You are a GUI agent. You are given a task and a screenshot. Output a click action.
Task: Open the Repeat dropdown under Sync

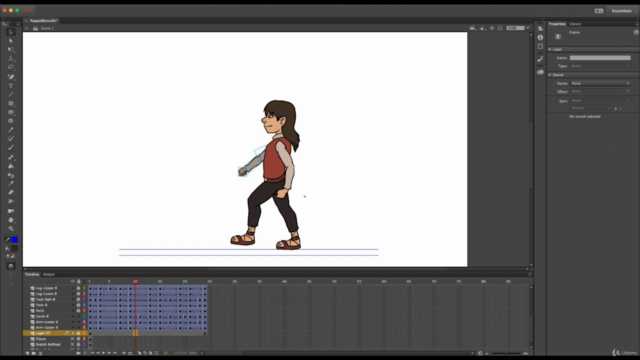pos(590,108)
